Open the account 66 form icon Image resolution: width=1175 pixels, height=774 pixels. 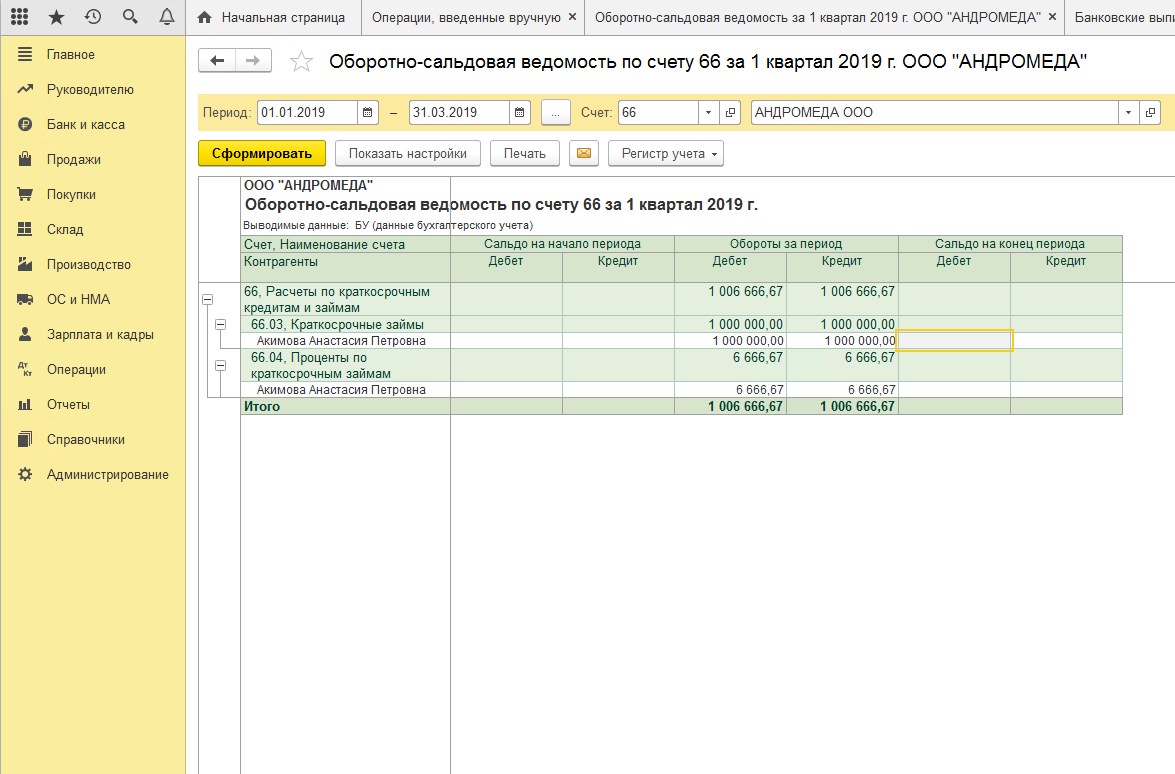coord(731,112)
